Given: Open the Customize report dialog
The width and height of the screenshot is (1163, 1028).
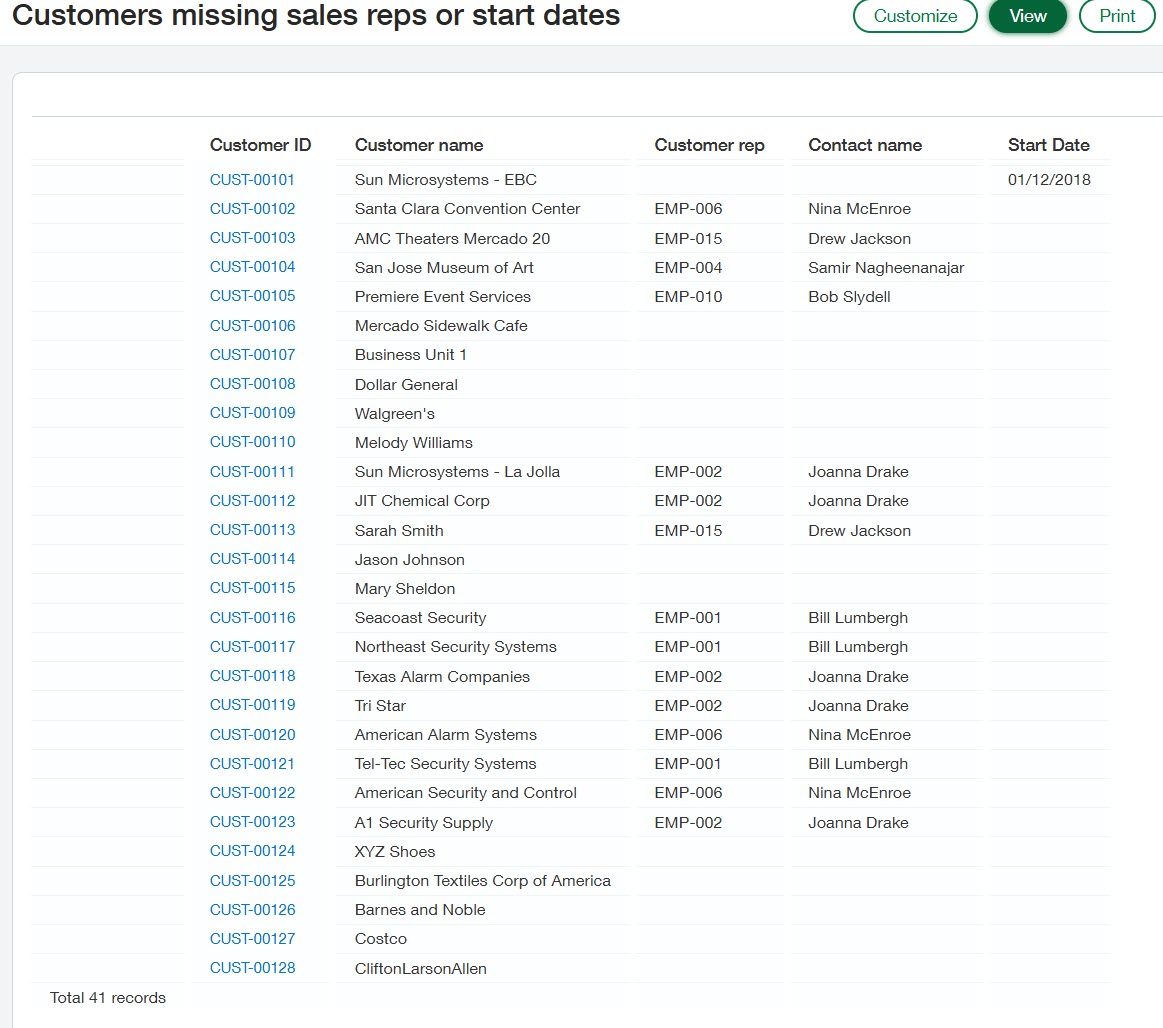Looking at the screenshot, I should pyautogui.click(x=913, y=16).
